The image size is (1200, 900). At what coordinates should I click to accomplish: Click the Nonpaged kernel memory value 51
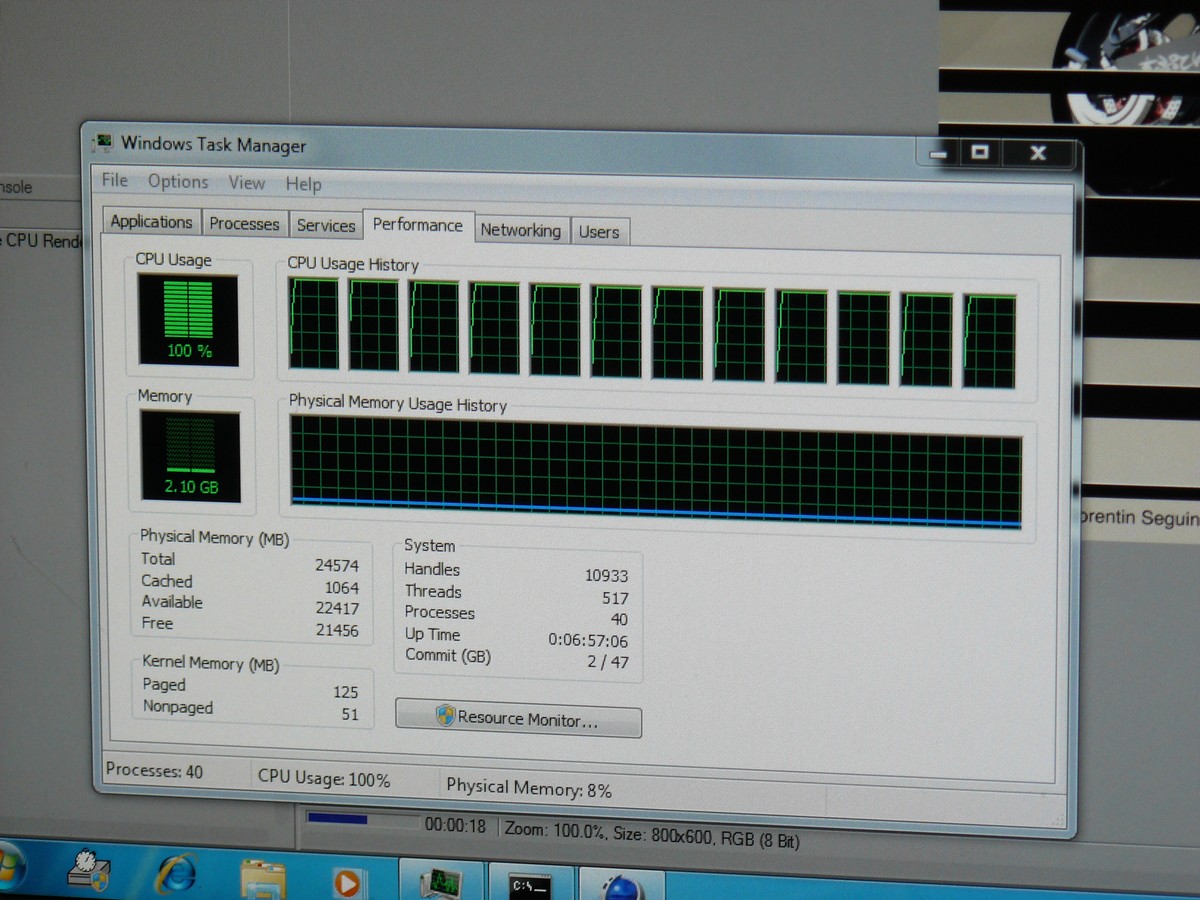[x=350, y=715]
